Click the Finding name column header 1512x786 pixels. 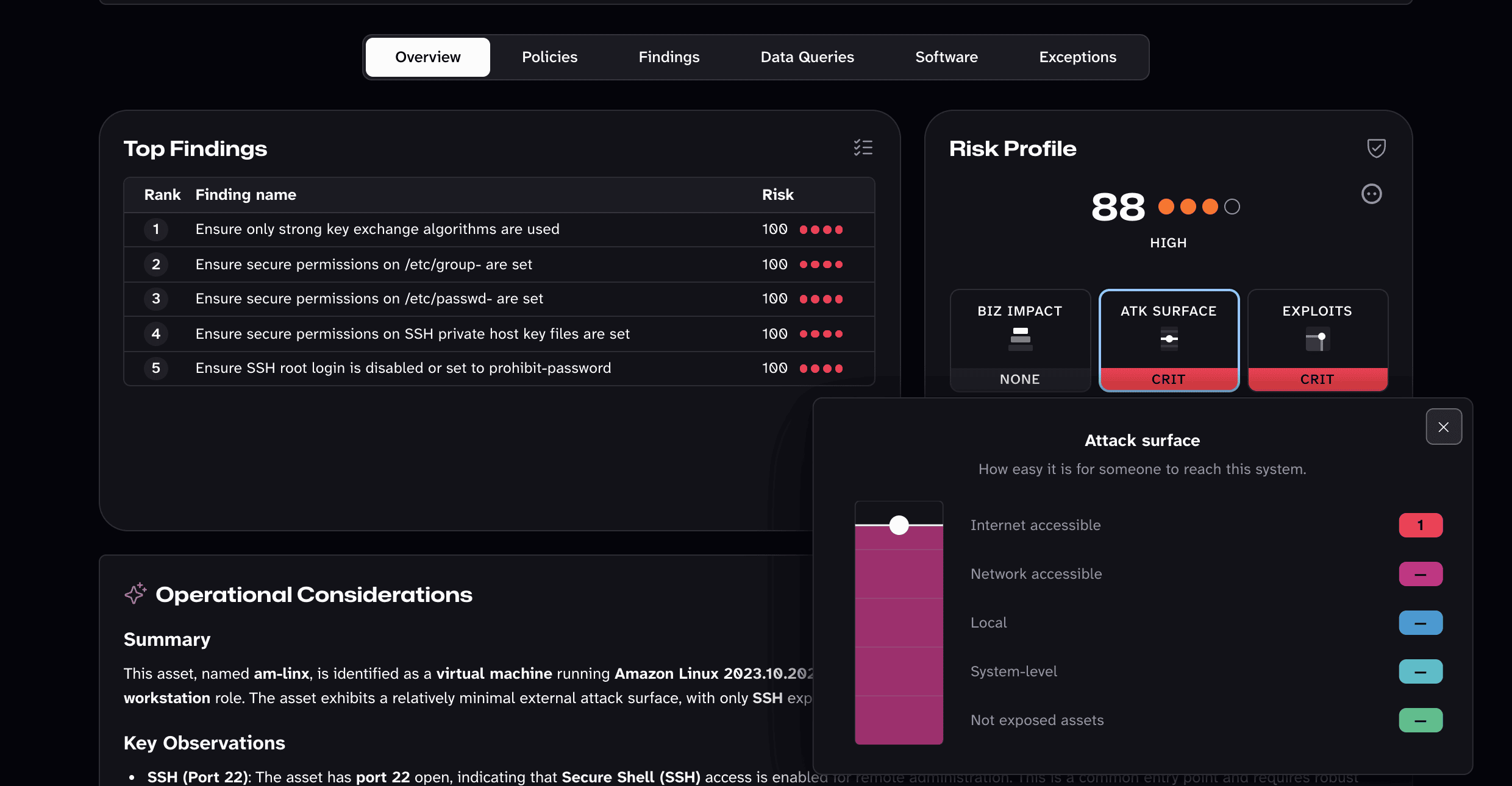(x=246, y=195)
